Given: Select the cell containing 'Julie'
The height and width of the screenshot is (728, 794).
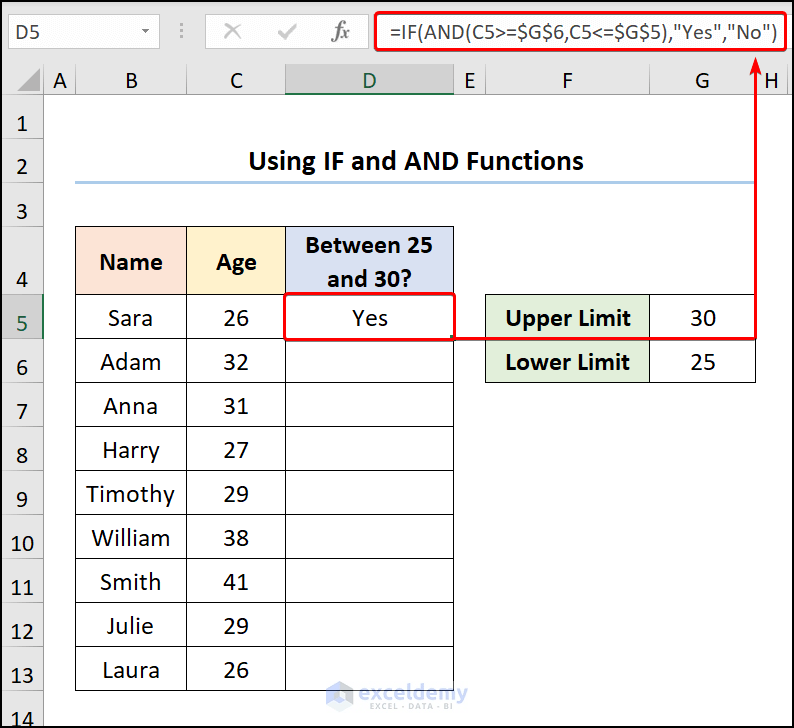Looking at the screenshot, I should [x=131, y=625].
